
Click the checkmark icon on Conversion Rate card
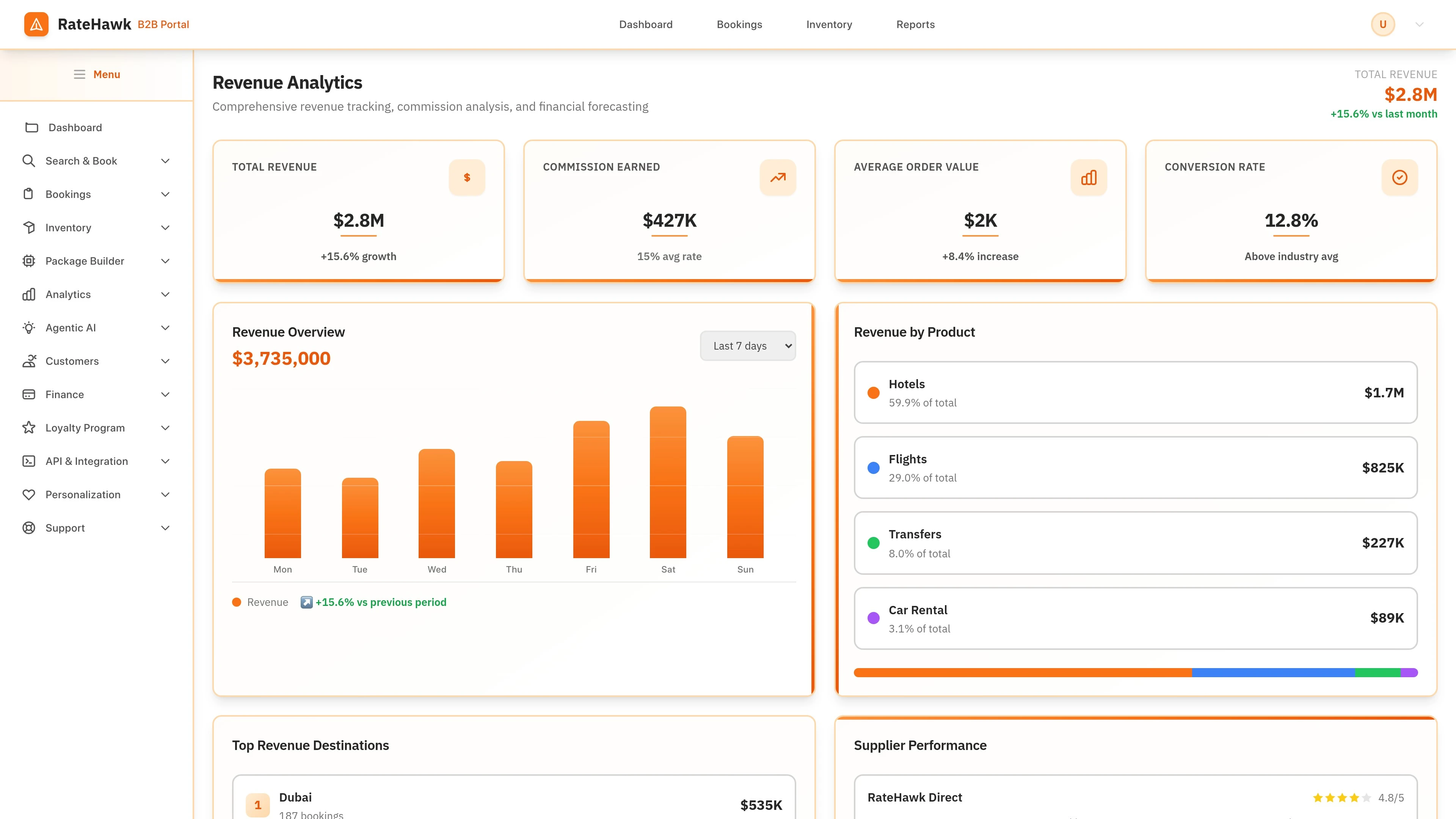1400,177
